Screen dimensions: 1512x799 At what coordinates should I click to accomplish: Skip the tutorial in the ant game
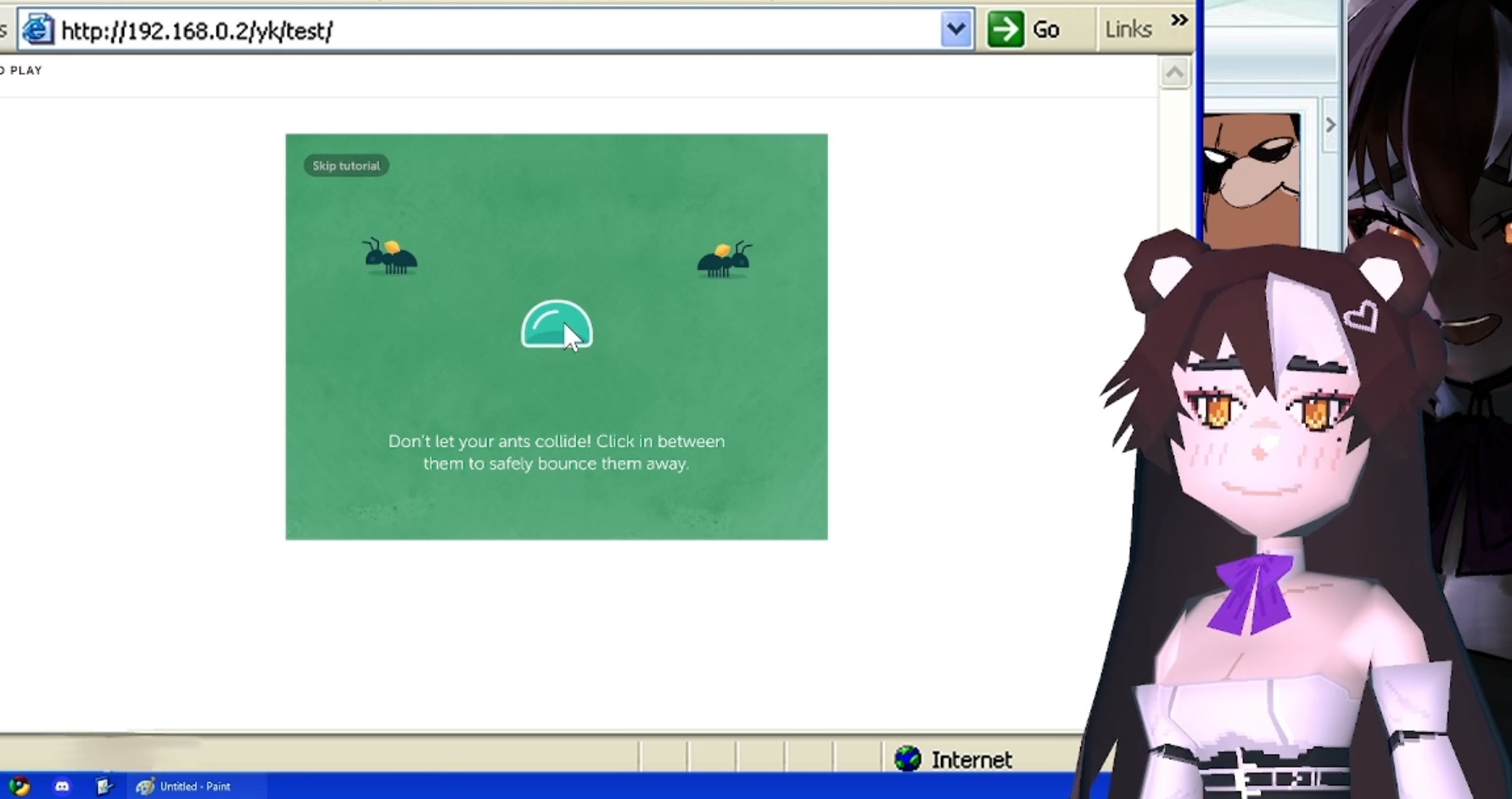pyautogui.click(x=346, y=165)
